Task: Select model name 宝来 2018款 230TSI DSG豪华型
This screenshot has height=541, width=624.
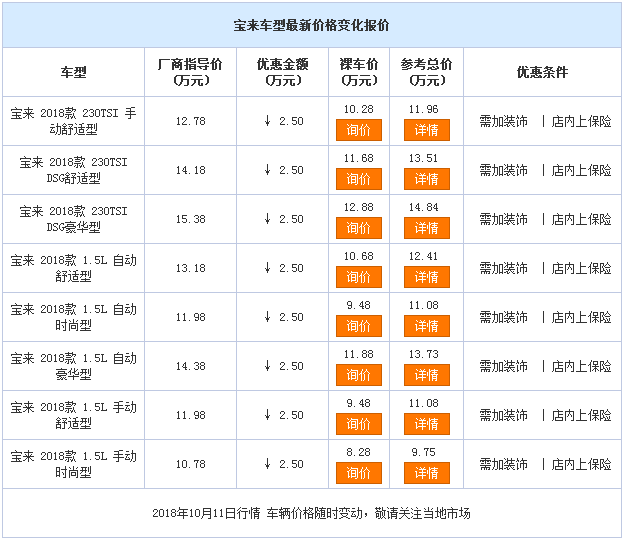Action: click(x=73, y=219)
